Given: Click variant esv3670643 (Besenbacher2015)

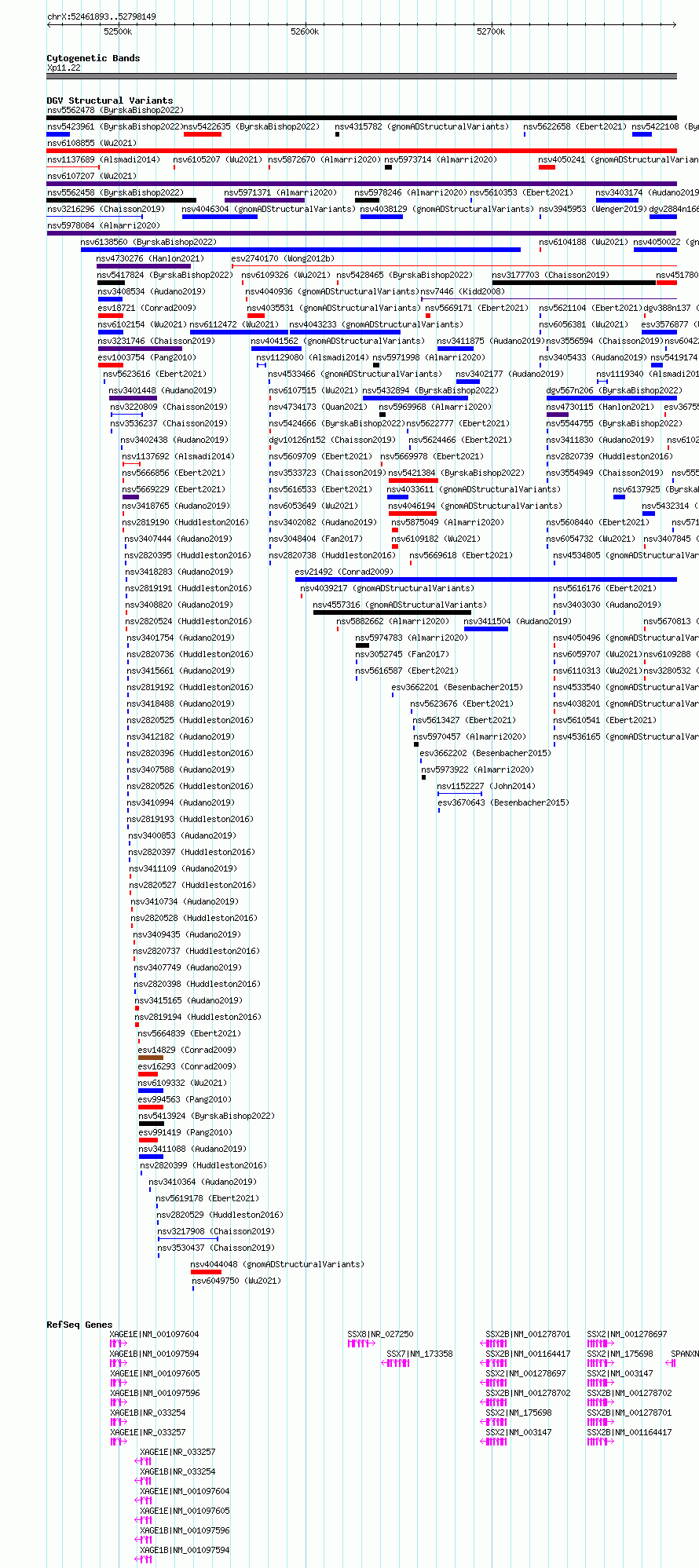Looking at the screenshot, I should pyautogui.click(x=503, y=802).
